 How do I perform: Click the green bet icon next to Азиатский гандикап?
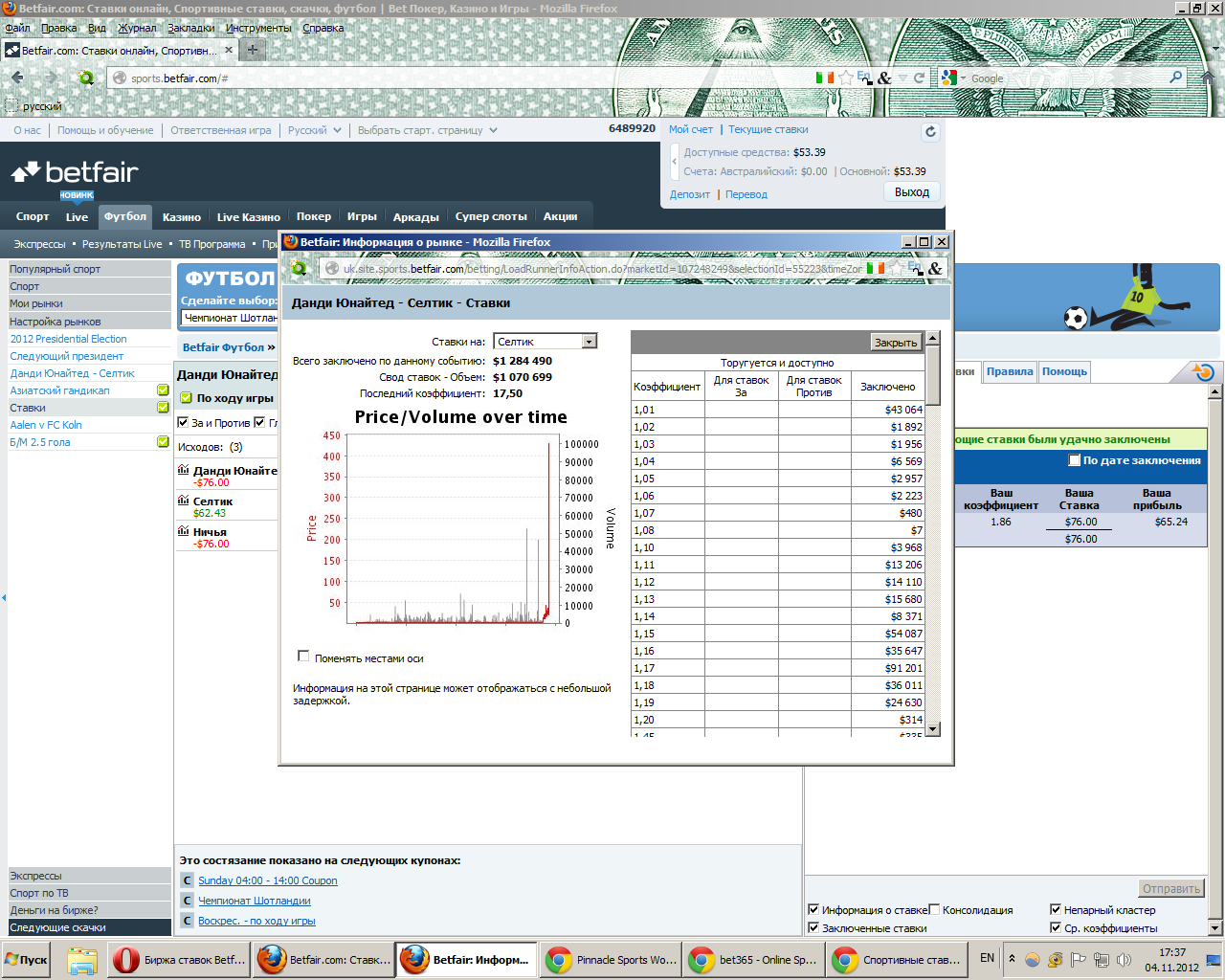(163, 390)
